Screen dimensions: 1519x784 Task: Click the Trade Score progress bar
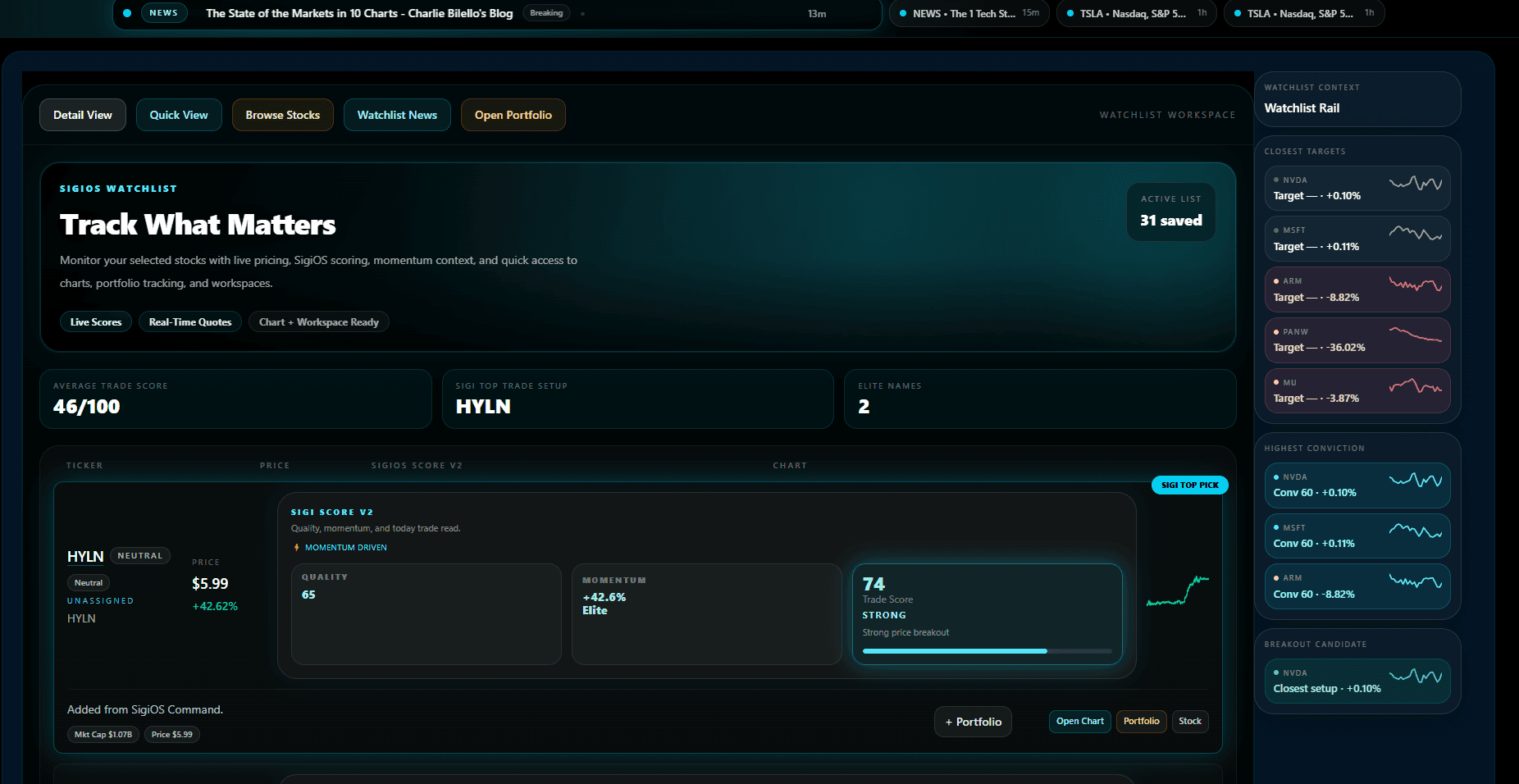[x=988, y=651]
